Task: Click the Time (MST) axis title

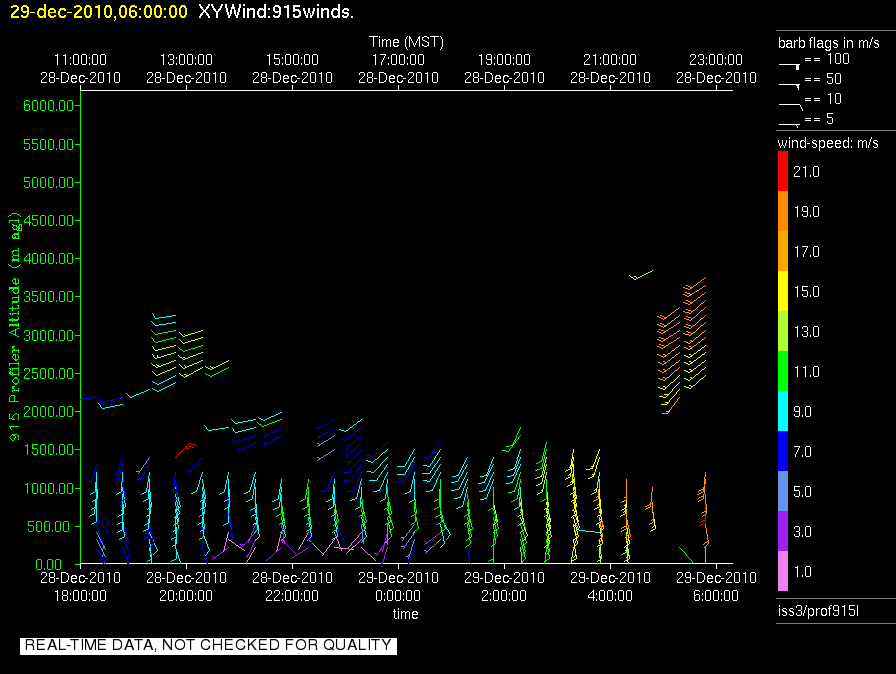Action: coord(405,42)
